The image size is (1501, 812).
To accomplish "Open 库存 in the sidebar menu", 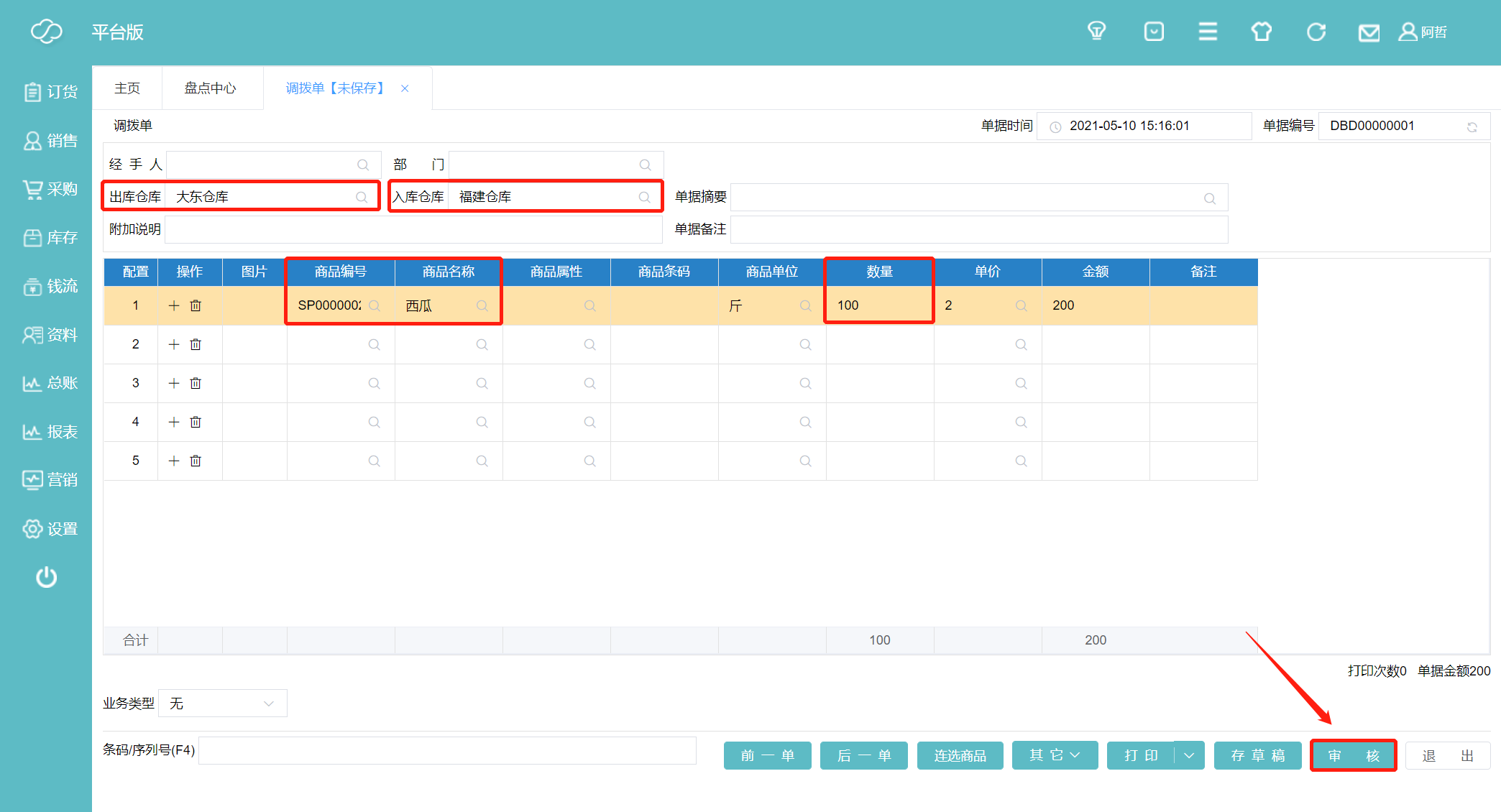I will [50, 238].
